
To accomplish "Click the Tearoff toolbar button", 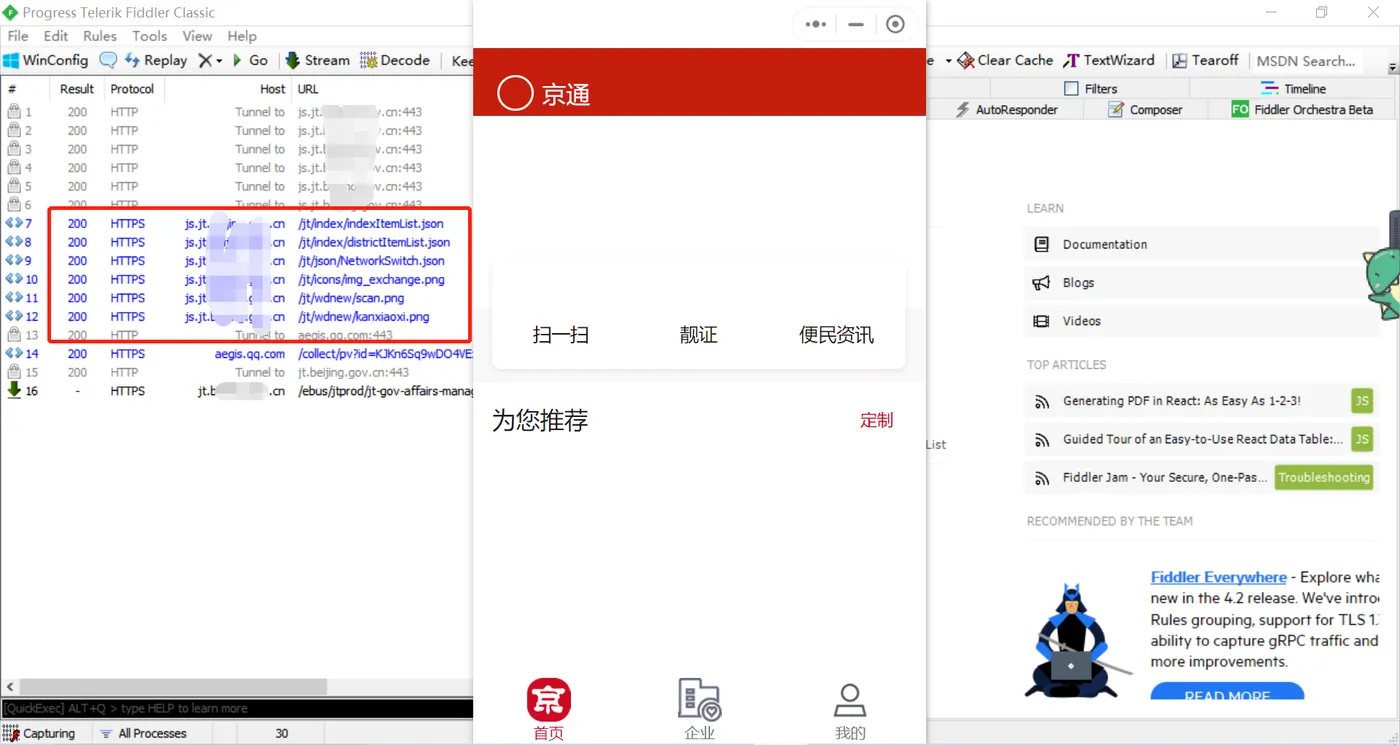I will pyautogui.click(x=1205, y=60).
